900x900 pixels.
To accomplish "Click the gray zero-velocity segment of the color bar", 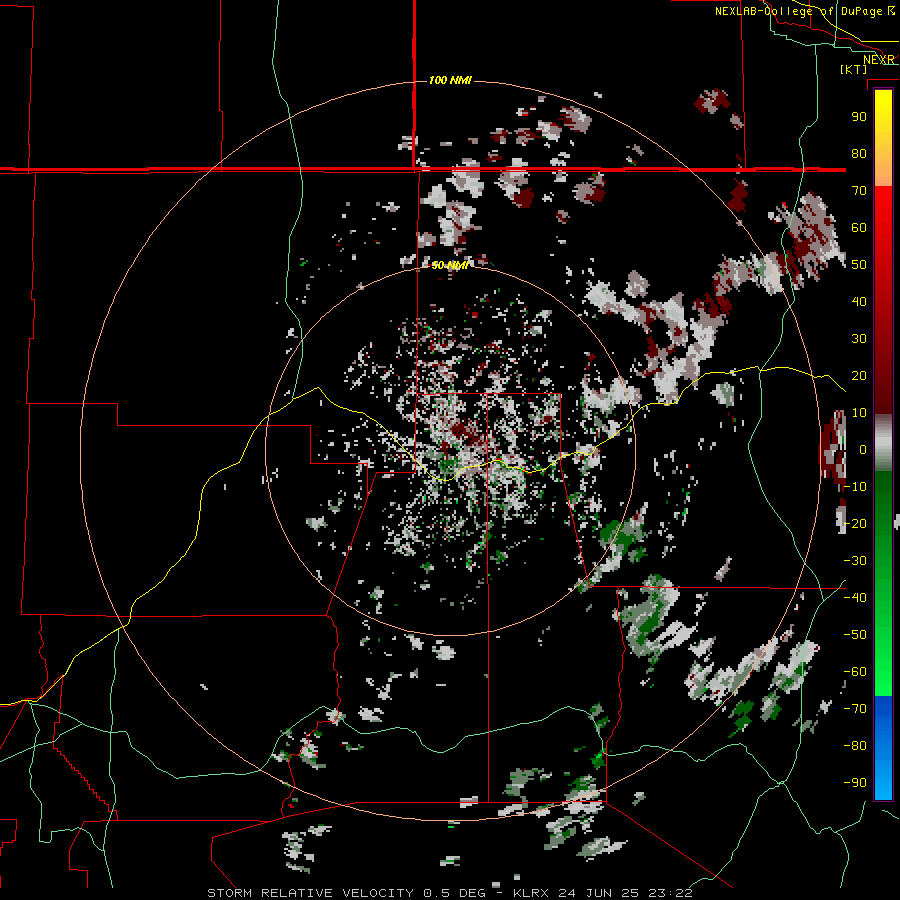I will click(883, 445).
